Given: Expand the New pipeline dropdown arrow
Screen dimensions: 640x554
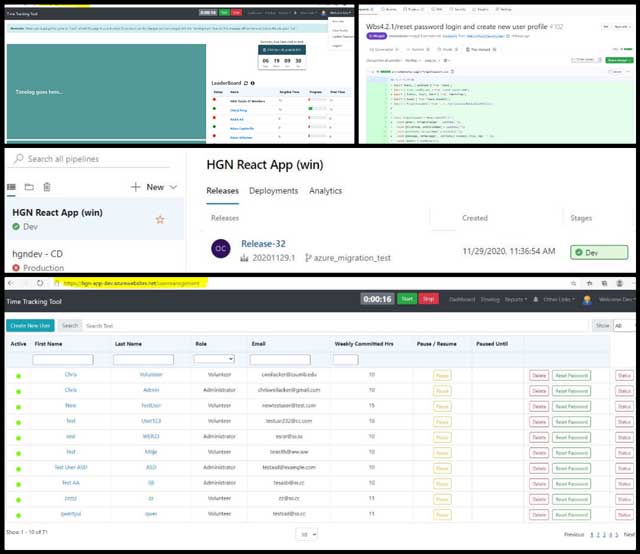Looking at the screenshot, I should pos(173,187).
